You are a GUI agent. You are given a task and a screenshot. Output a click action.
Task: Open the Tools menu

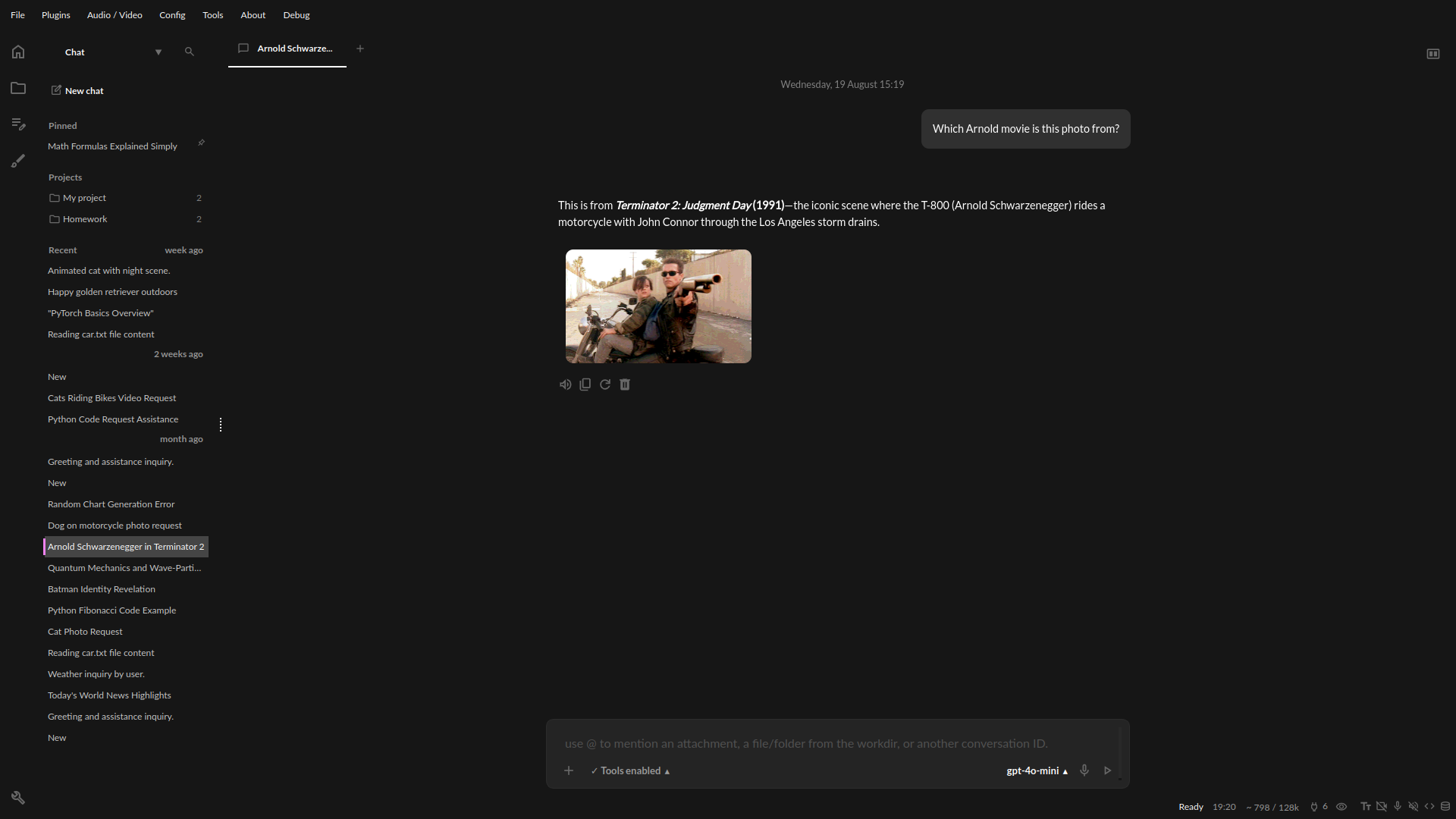pyautogui.click(x=213, y=15)
